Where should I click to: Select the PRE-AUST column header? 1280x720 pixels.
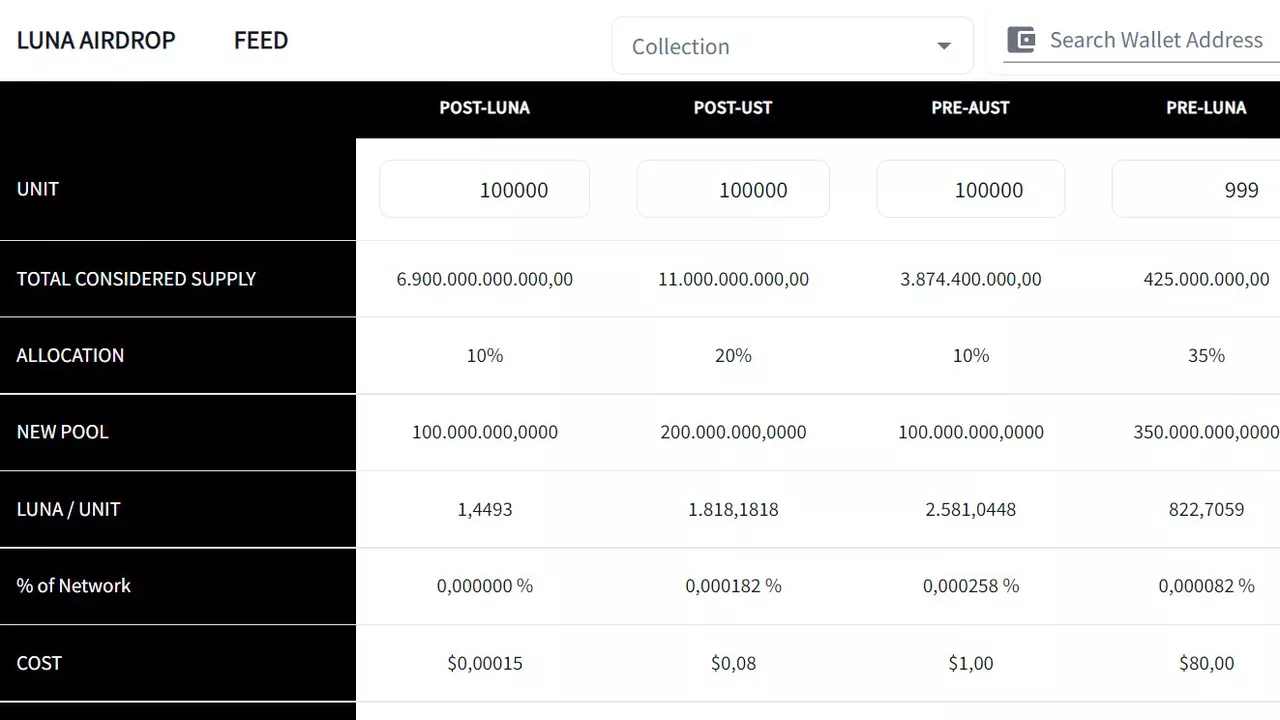[x=971, y=108]
